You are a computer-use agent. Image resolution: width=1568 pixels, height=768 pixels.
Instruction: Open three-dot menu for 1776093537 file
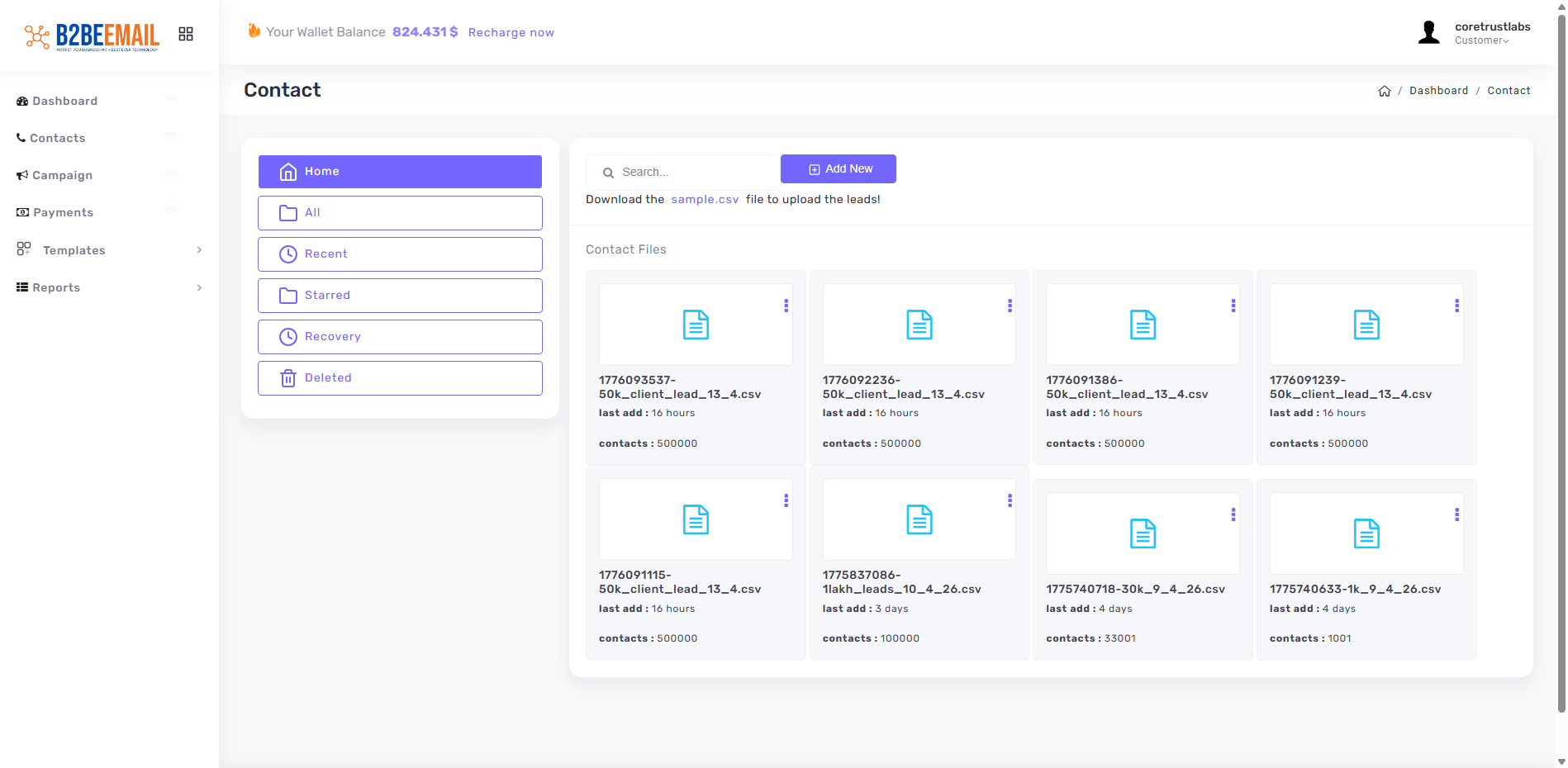coord(786,306)
